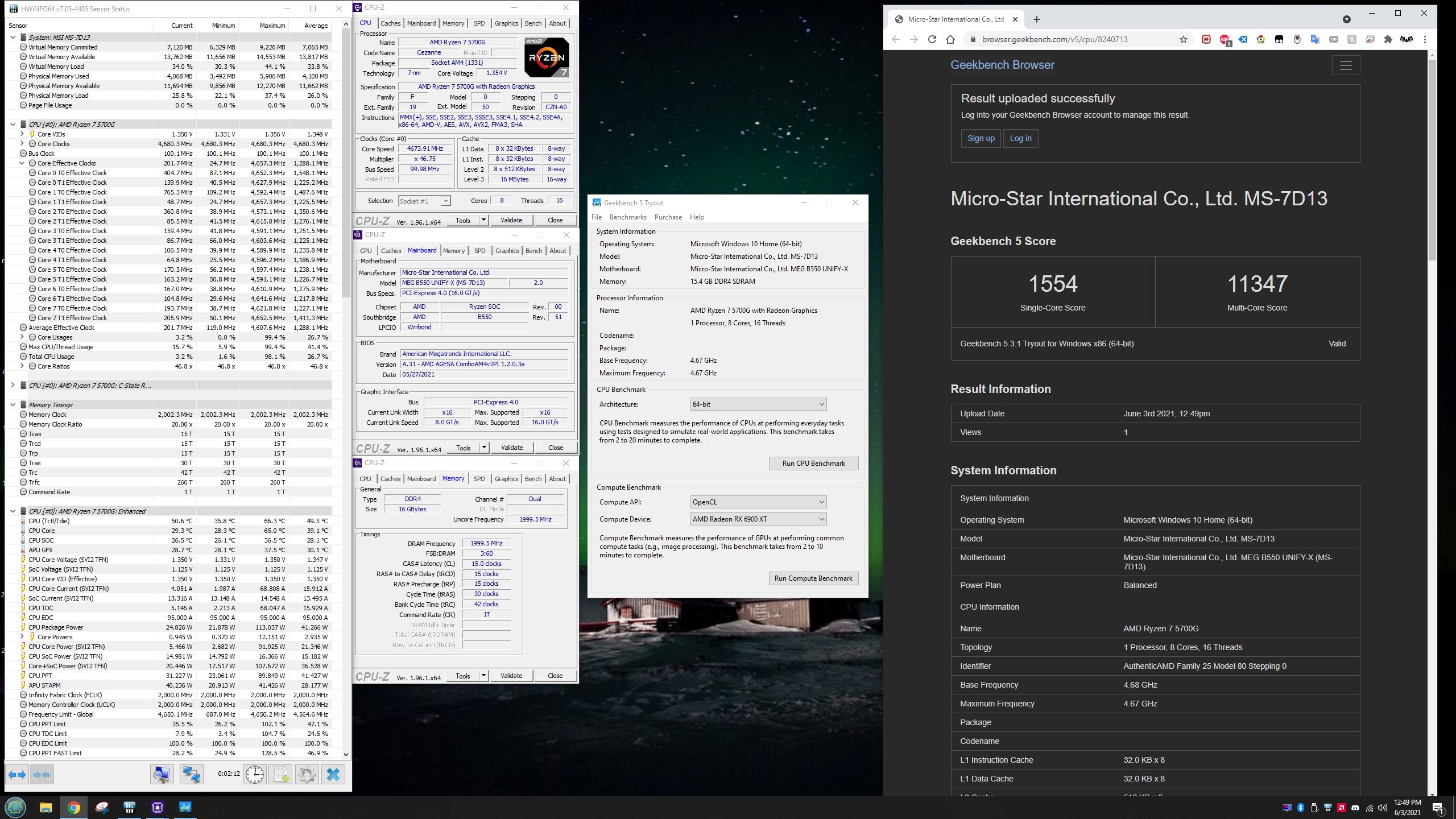This screenshot has width=1456, height=819.
Task: Open HWiNFO sensor search magnifier icon
Action: 162,775
